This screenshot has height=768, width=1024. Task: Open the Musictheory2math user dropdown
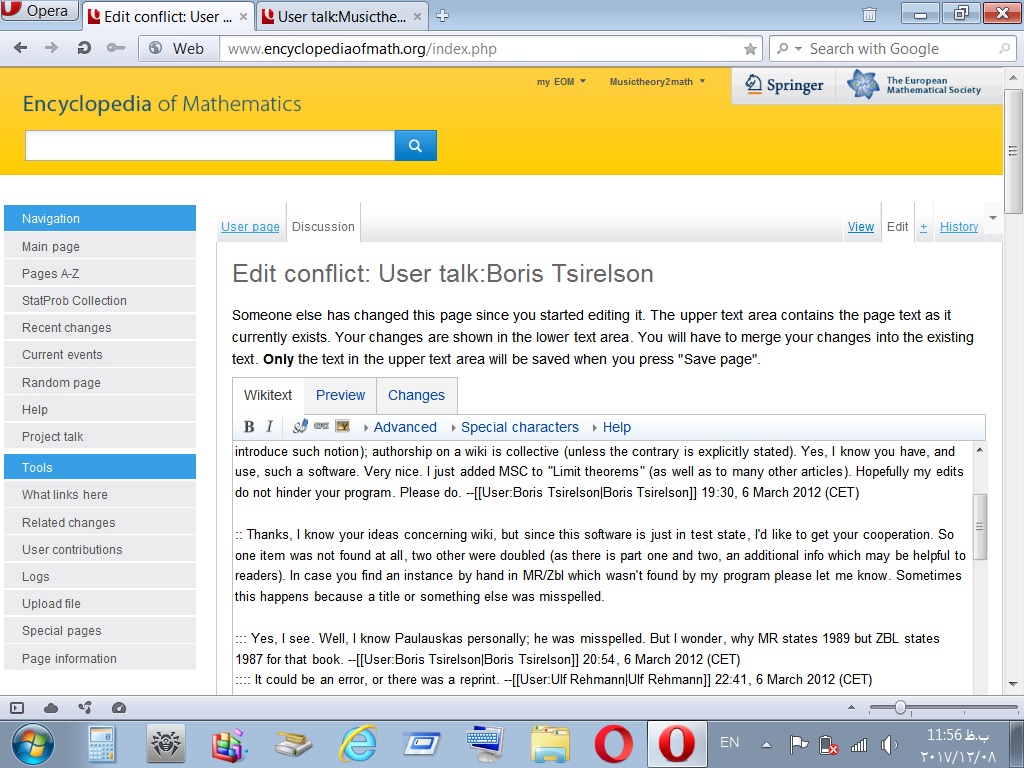(x=657, y=82)
